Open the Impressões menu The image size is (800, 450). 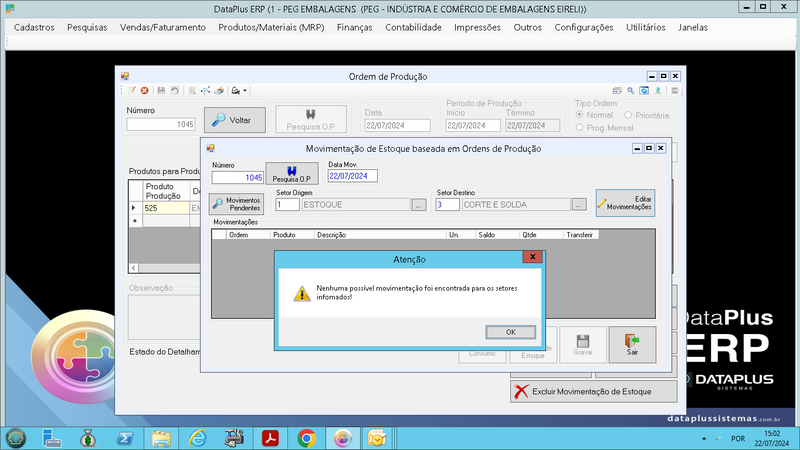click(x=478, y=28)
